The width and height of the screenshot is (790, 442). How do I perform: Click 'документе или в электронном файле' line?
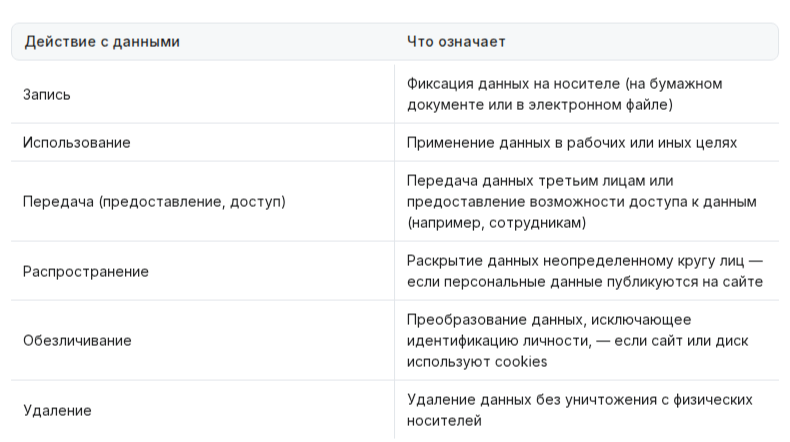540,105
